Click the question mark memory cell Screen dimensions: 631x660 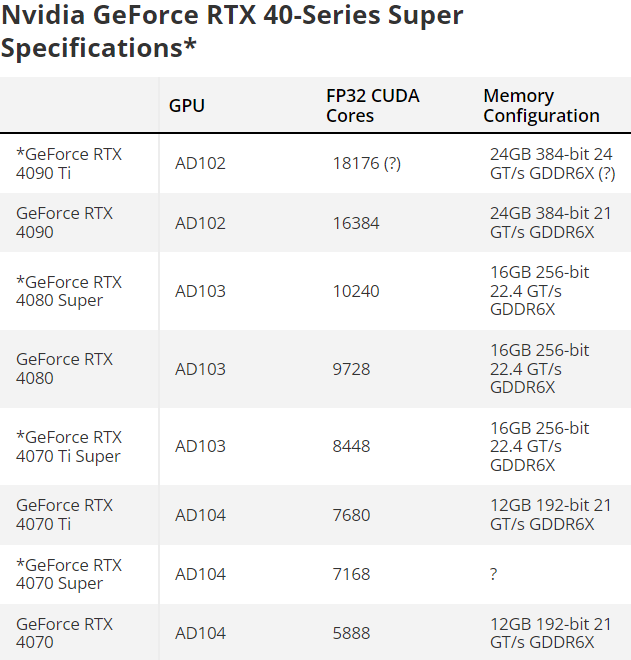(493, 574)
